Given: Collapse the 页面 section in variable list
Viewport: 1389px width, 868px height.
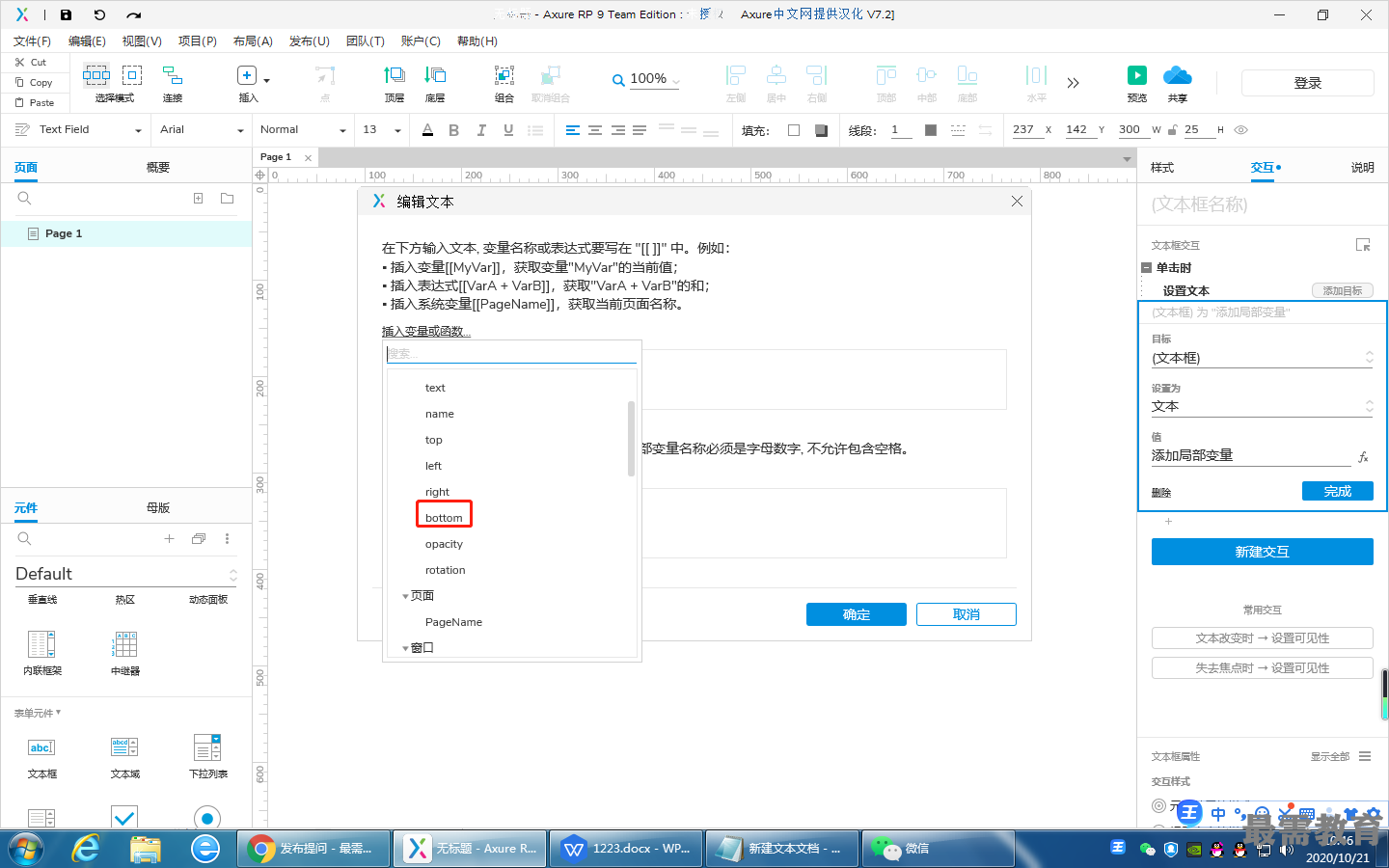Looking at the screenshot, I should click(406, 596).
